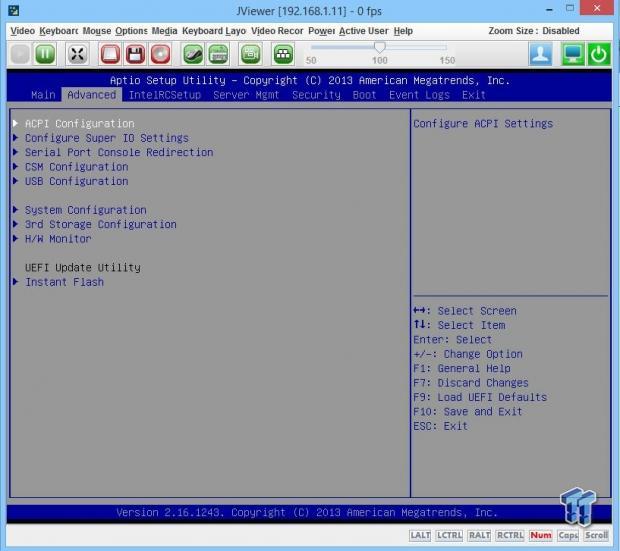This screenshot has width=620, height=551.
Task: Click the Zoom Size: Disabled label
Action: coord(534,31)
